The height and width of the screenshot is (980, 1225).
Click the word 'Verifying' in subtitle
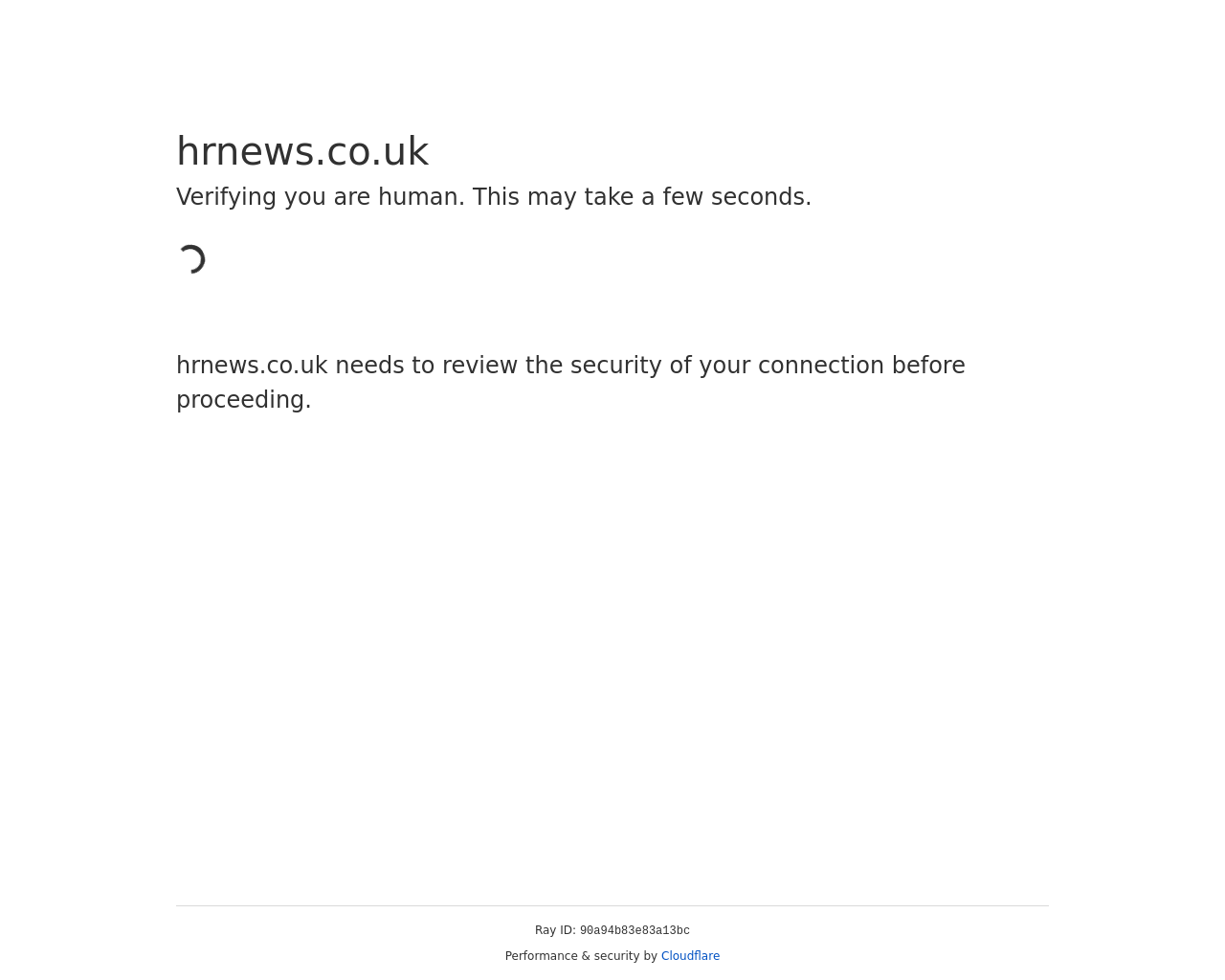click(226, 197)
